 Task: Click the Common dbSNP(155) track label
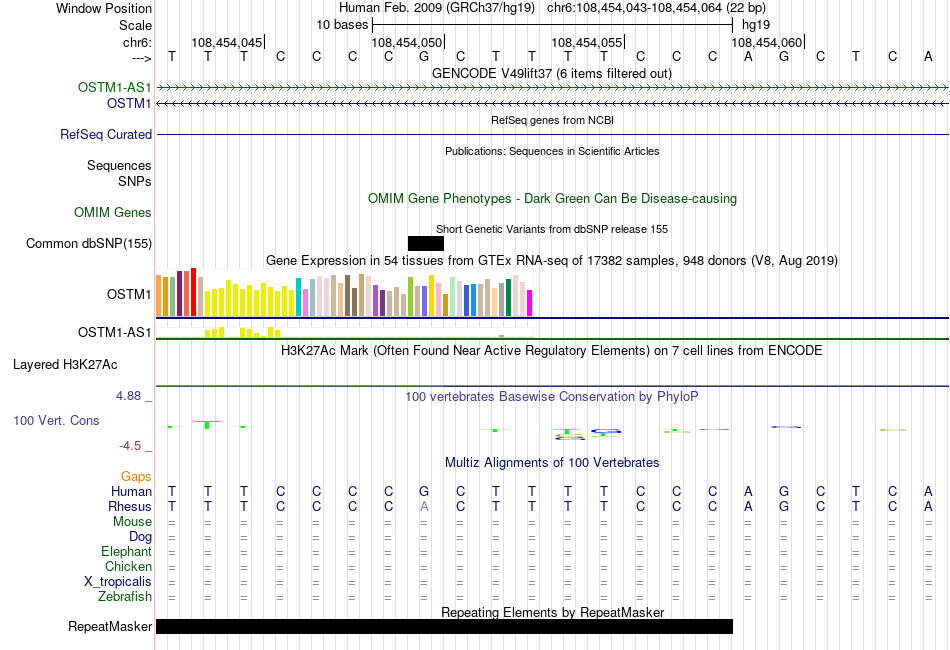[89, 244]
